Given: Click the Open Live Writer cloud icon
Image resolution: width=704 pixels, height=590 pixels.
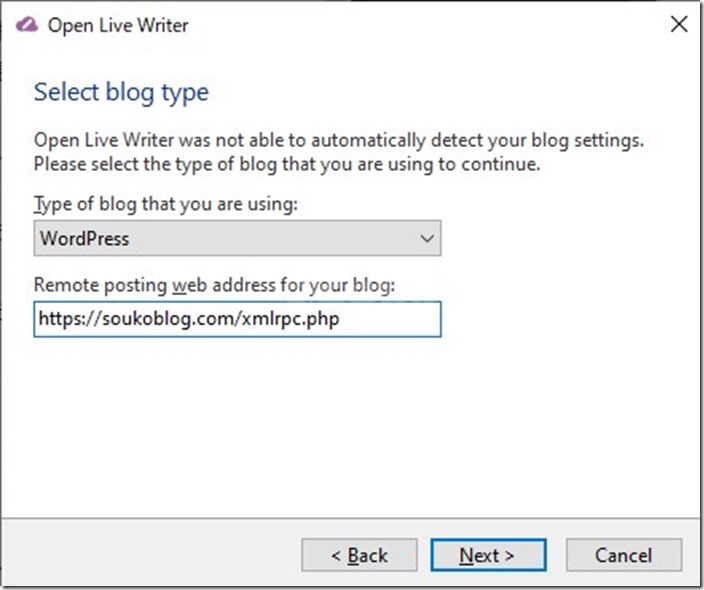Looking at the screenshot, I should [26, 25].
